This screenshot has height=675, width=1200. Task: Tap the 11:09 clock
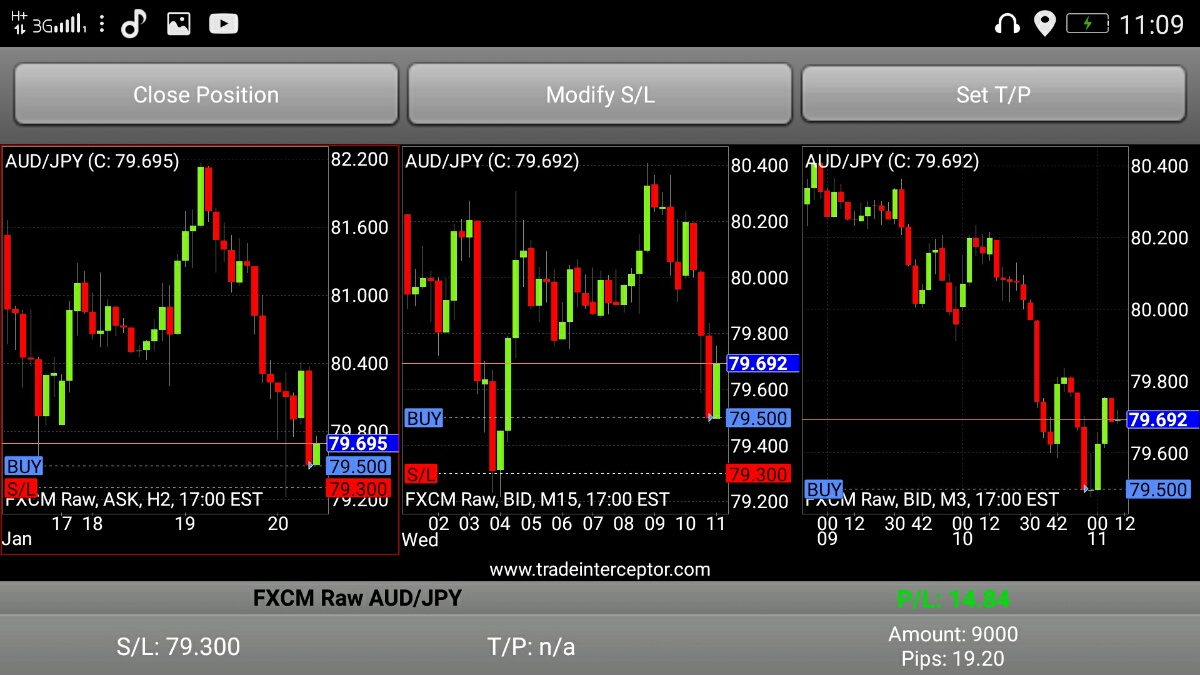(1152, 24)
